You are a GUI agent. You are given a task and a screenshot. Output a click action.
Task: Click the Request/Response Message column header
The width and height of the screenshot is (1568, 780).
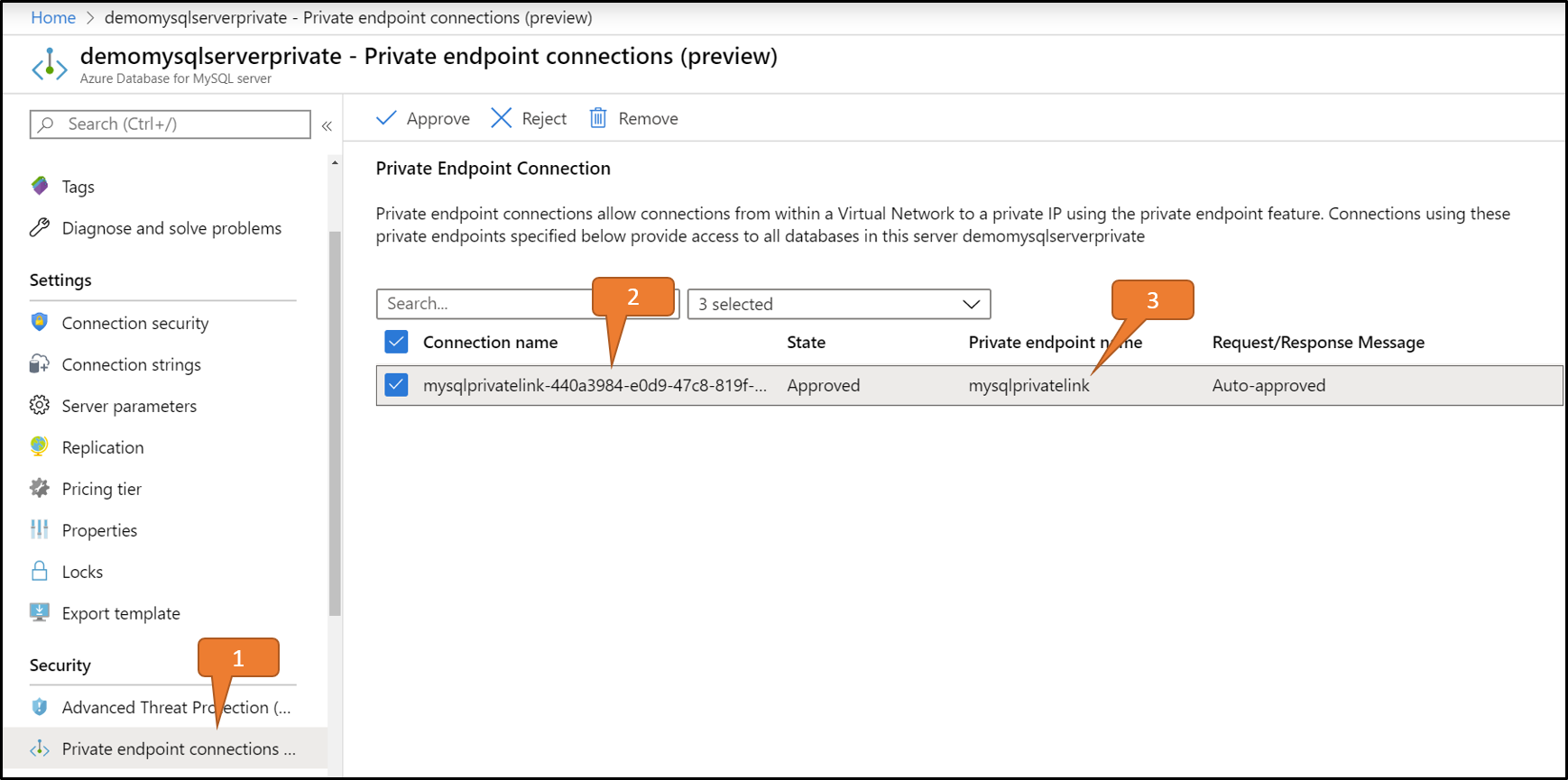1318,343
